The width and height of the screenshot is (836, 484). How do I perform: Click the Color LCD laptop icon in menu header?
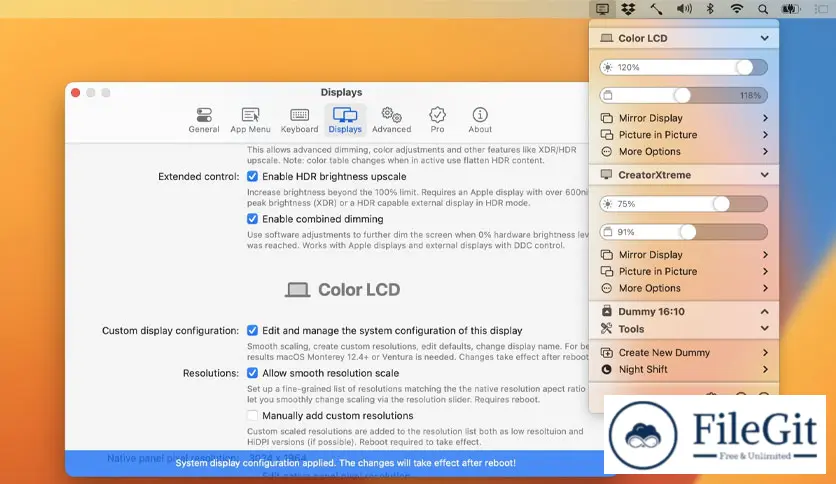tap(606, 38)
